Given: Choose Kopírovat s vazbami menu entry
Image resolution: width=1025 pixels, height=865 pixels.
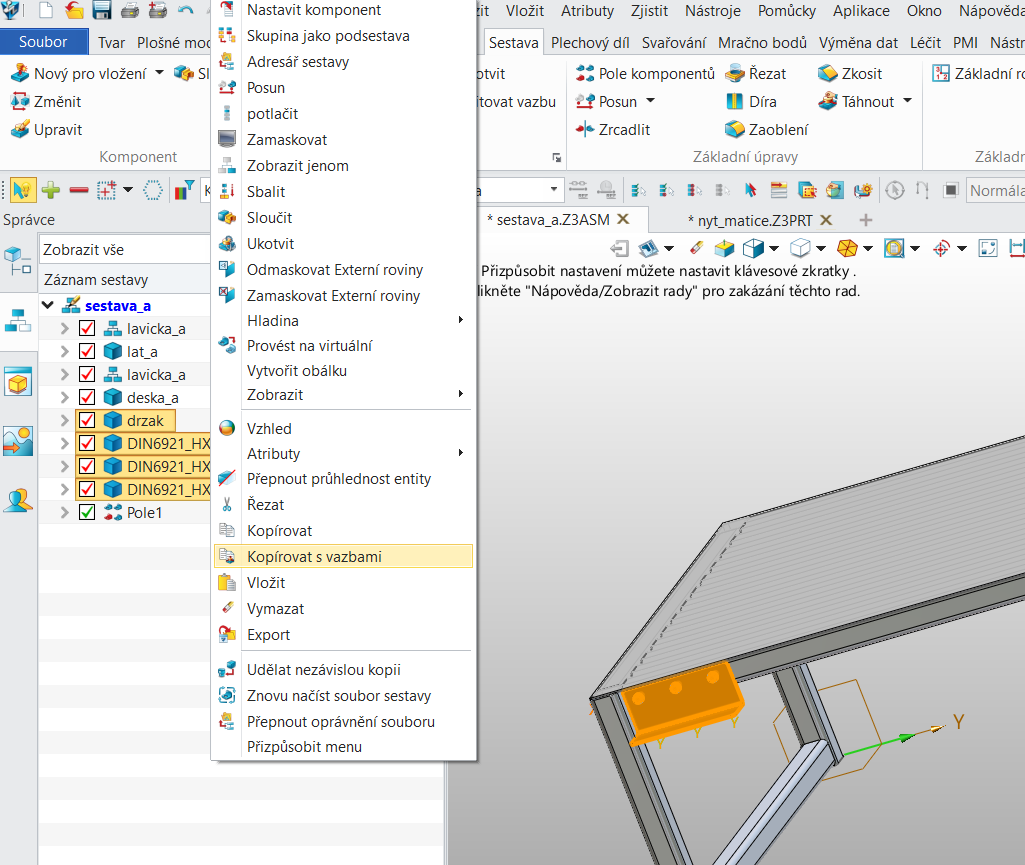Looking at the screenshot, I should 314,556.
